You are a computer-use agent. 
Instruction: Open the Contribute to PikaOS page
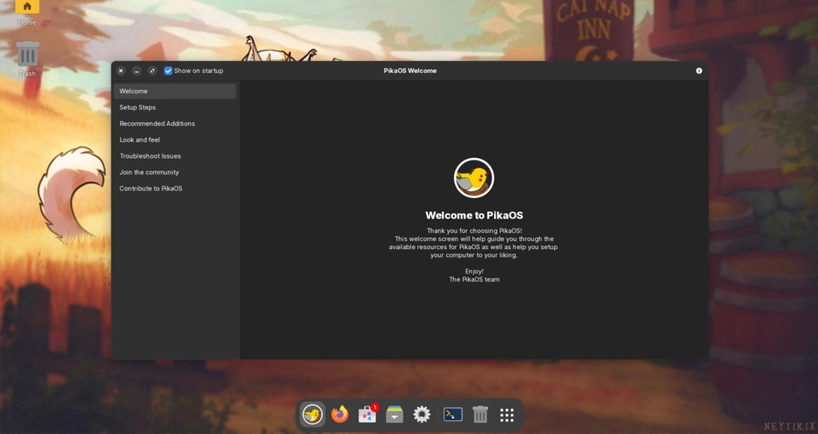[x=151, y=188]
